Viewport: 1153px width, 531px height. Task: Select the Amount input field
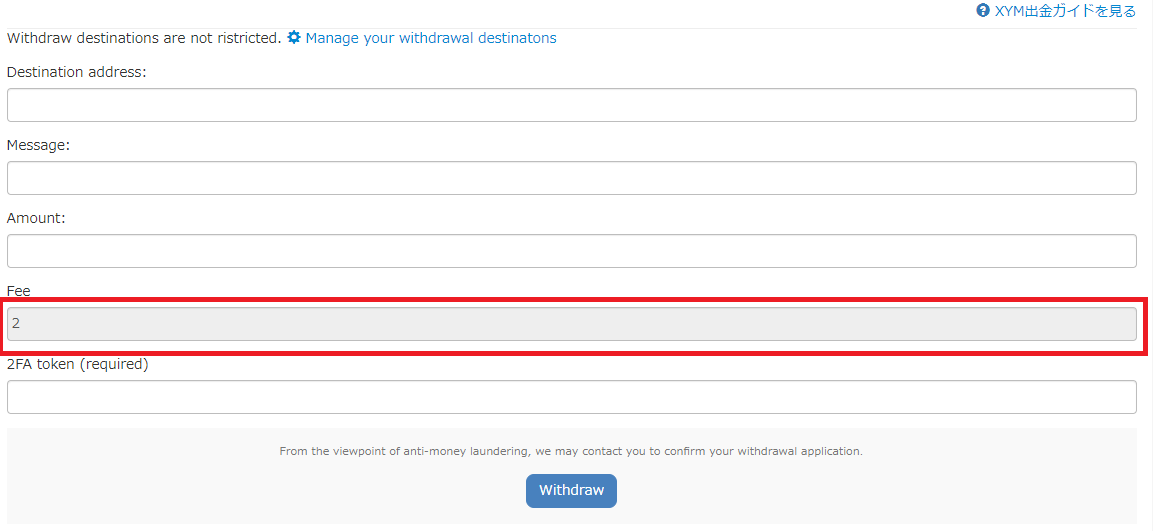pyautogui.click(x=571, y=251)
